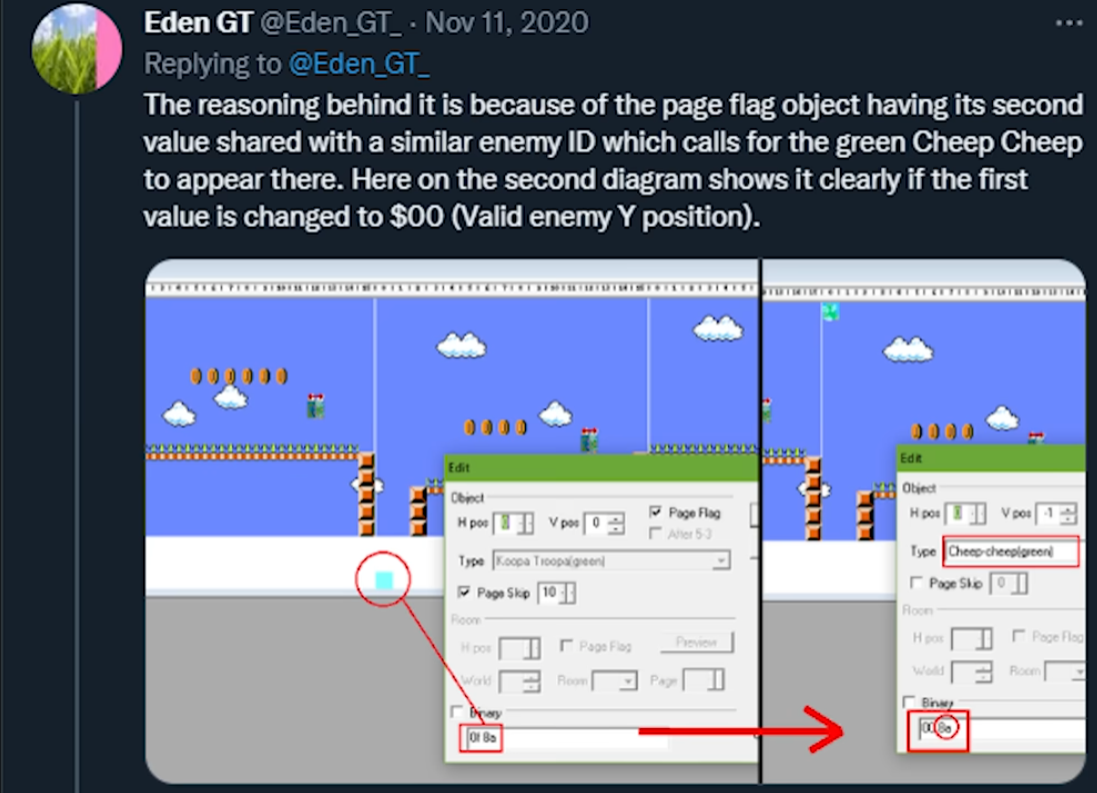Click the white cloud at top right of level
1097x793 pixels.
718,328
